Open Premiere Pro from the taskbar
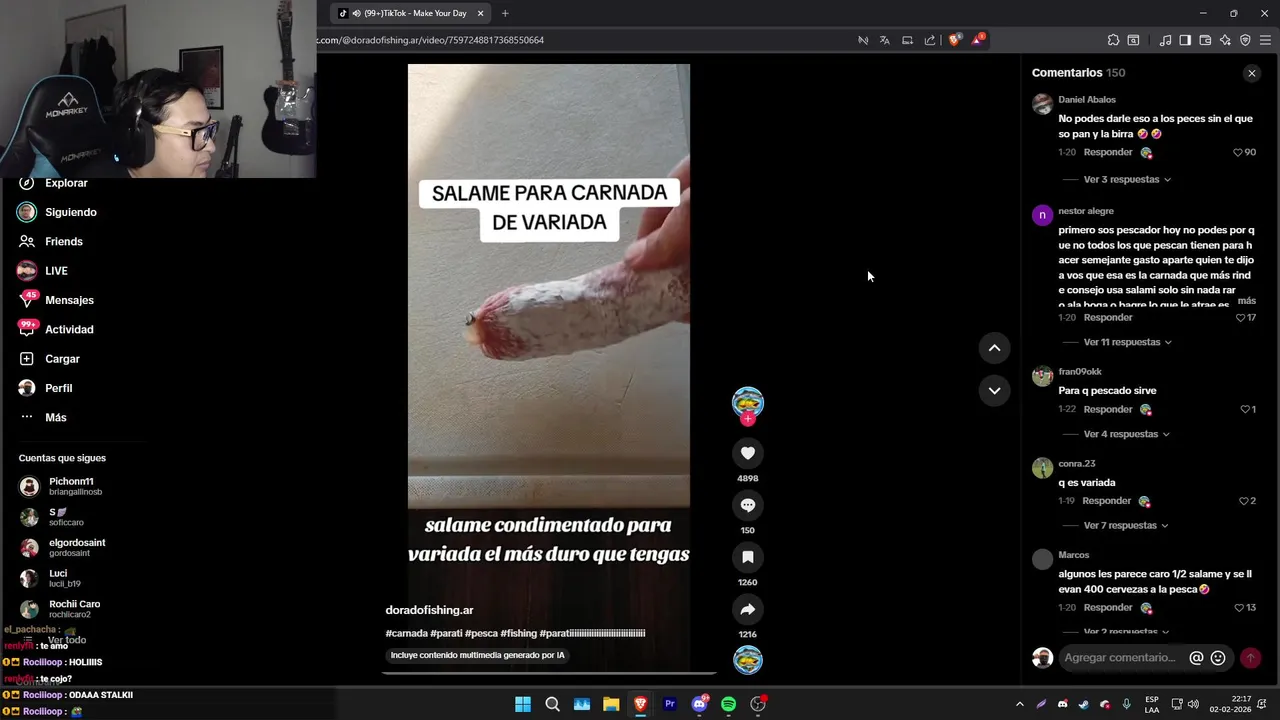The image size is (1280, 720). tap(670, 704)
